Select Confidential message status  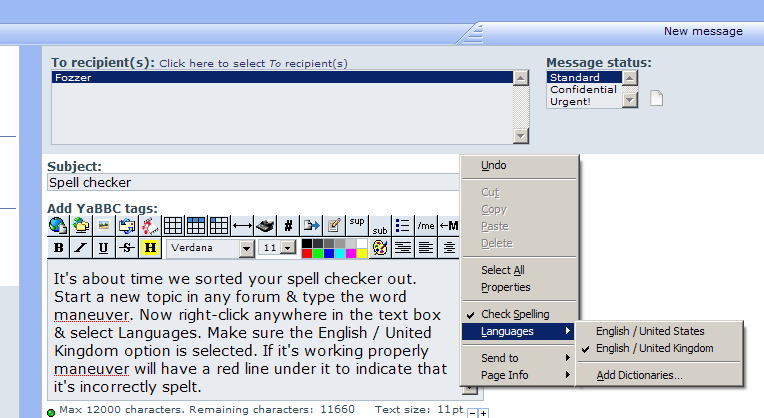click(x=585, y=90)
